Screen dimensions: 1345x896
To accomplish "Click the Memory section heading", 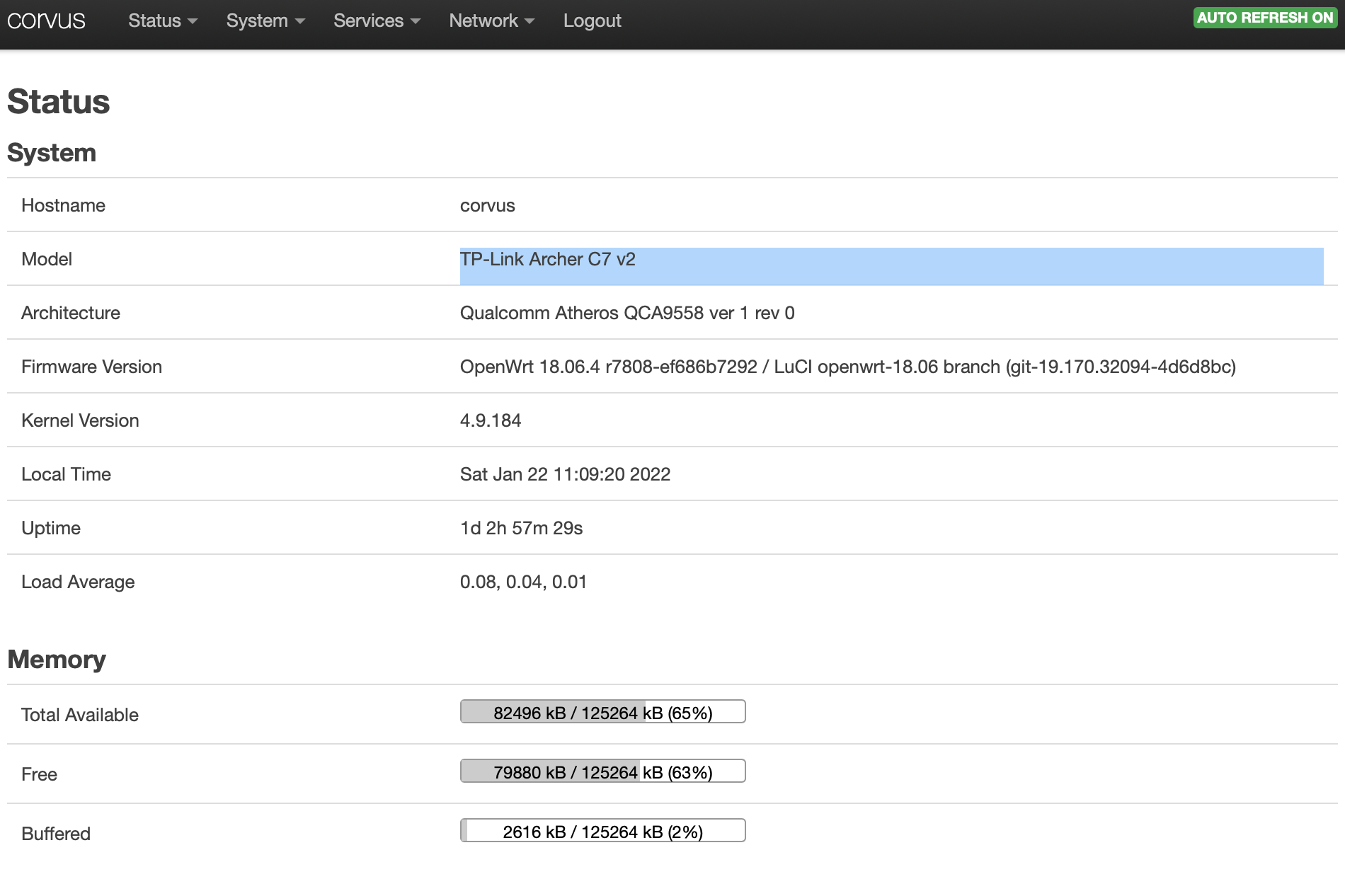I will [57, 659].
